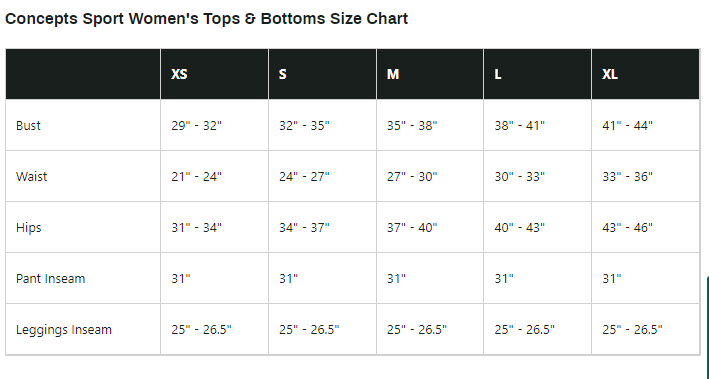This screenshot has width=709, height=379.
Task: Click the Pant Inseam row label
Action: pyautogui.click(x=50, y=279)
